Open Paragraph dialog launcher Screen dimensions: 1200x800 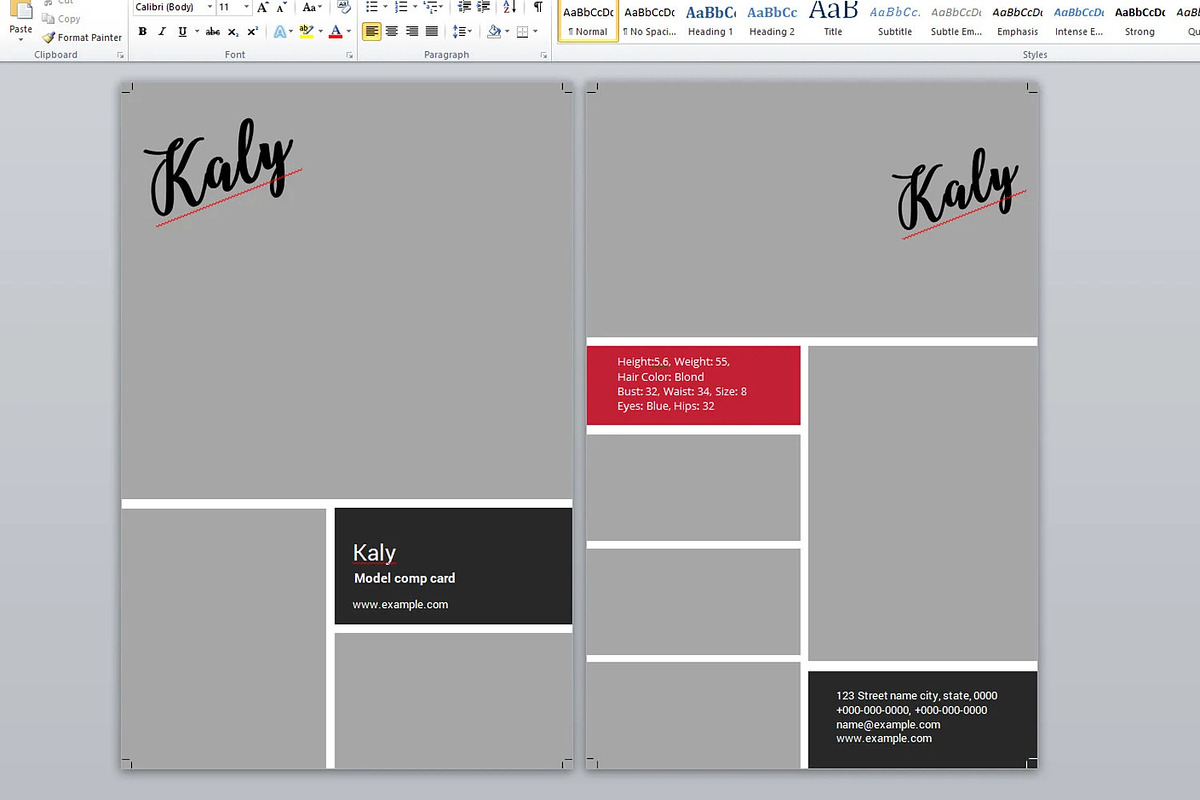click(x=545, y=55)
